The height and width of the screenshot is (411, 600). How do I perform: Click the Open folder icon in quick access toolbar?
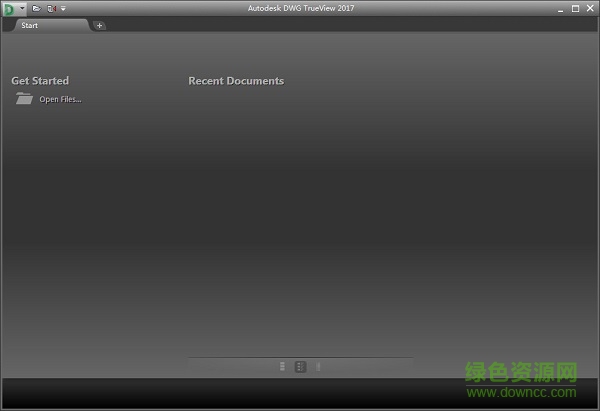(36, 8)
